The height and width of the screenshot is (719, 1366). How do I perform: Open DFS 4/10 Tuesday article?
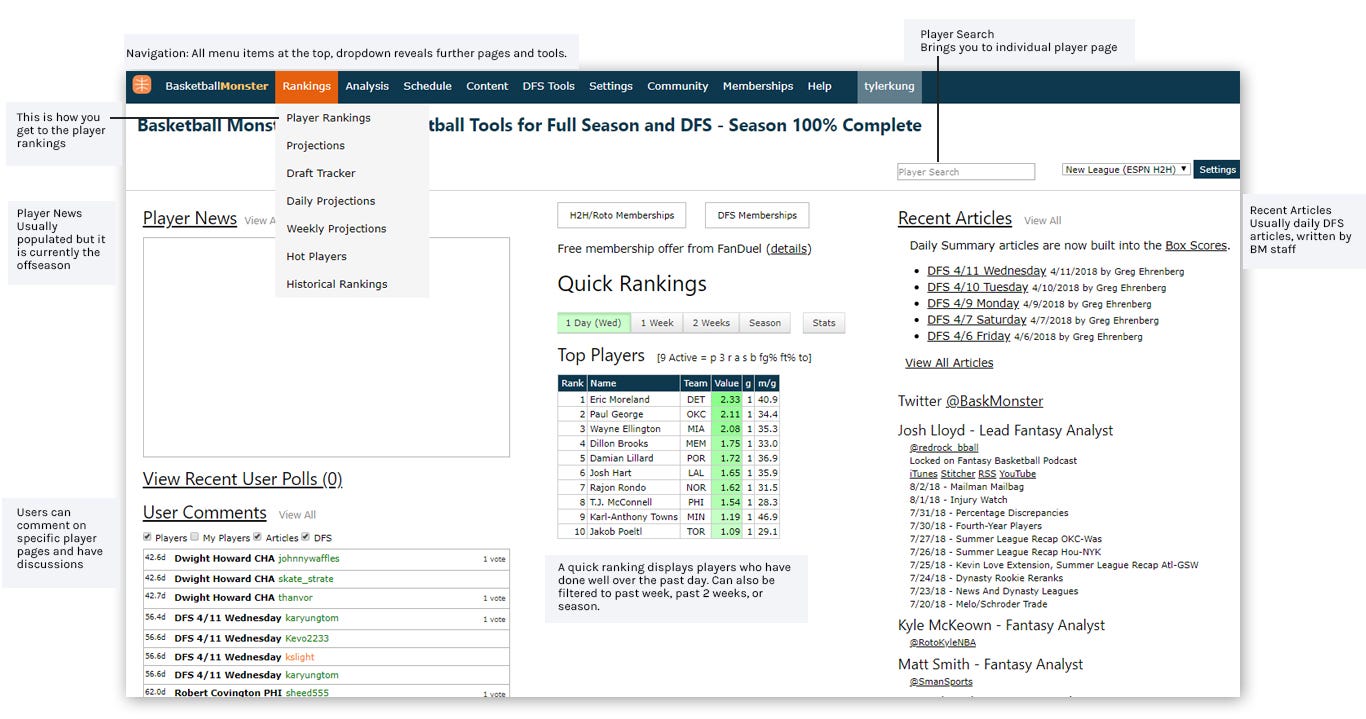977,287
